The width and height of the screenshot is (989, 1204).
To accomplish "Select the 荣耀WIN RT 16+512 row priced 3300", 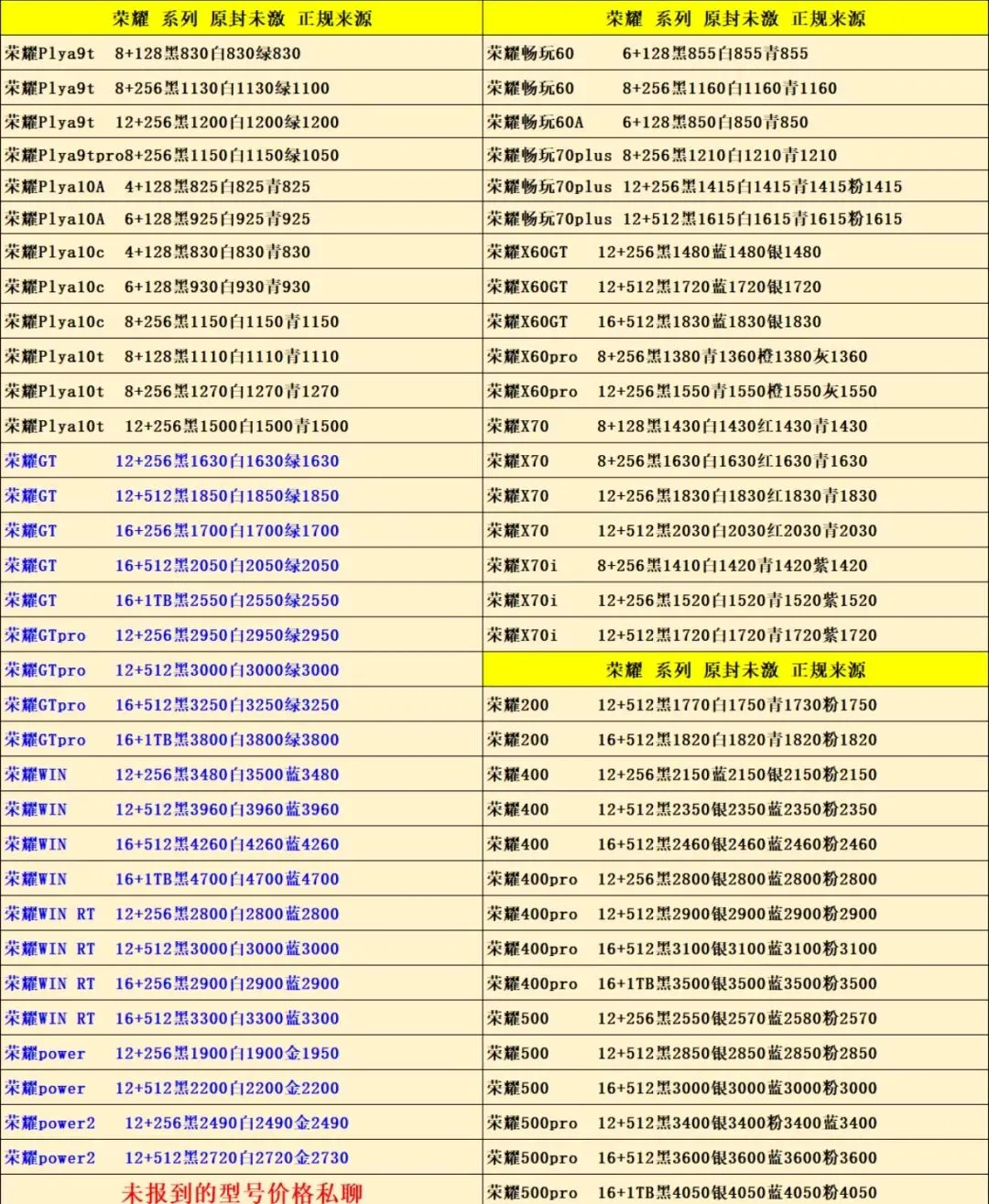I will [x=242, y=1017].
